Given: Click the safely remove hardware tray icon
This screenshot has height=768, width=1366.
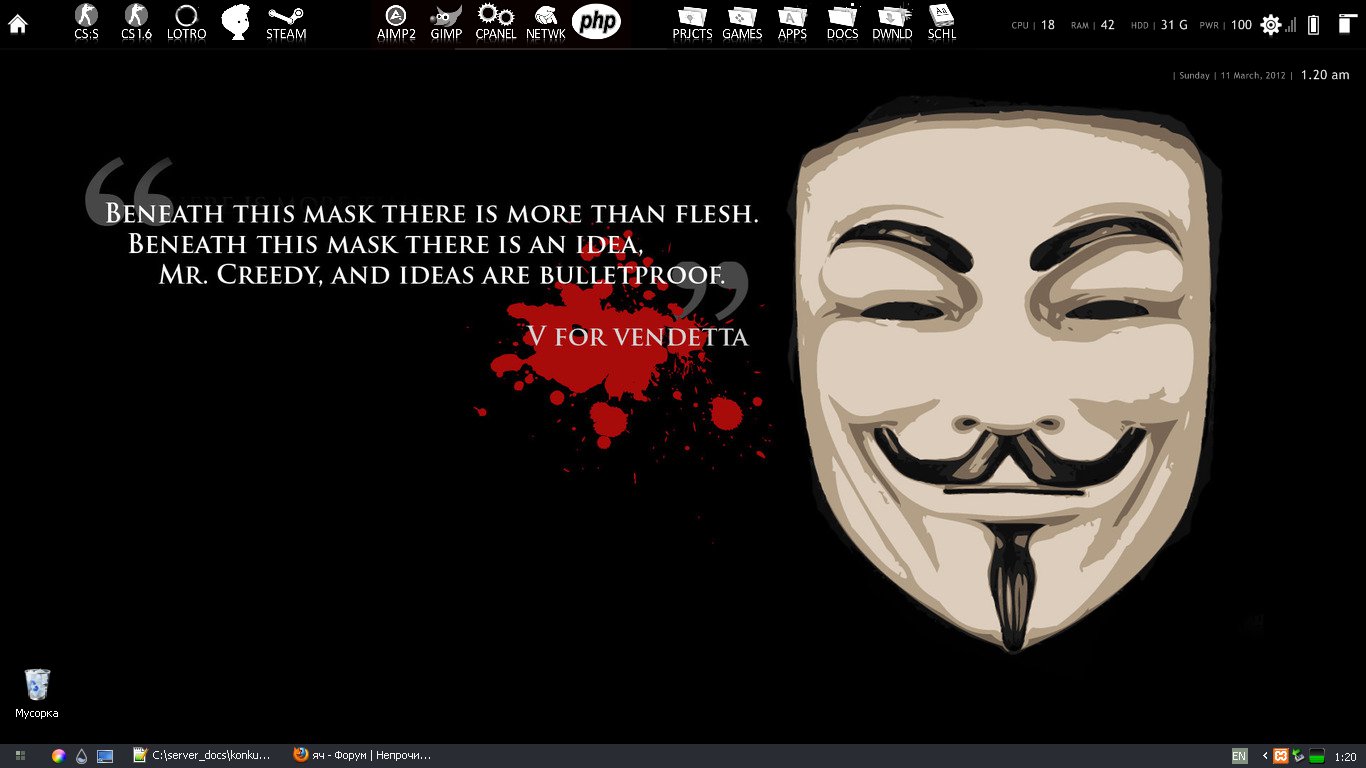Looking at the screenshot, I should (1298, 757).
